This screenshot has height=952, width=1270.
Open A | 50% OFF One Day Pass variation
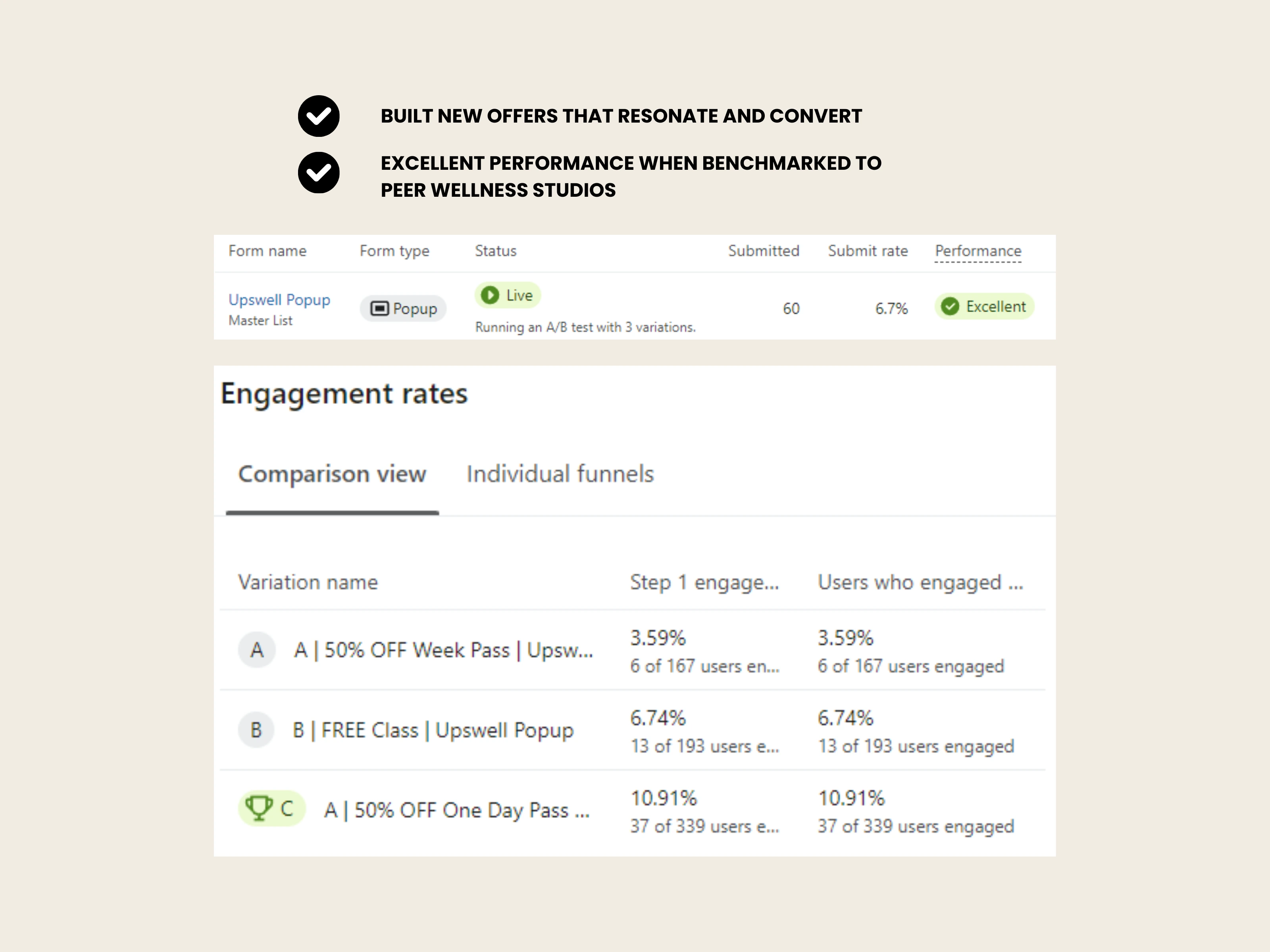point(457,810)
